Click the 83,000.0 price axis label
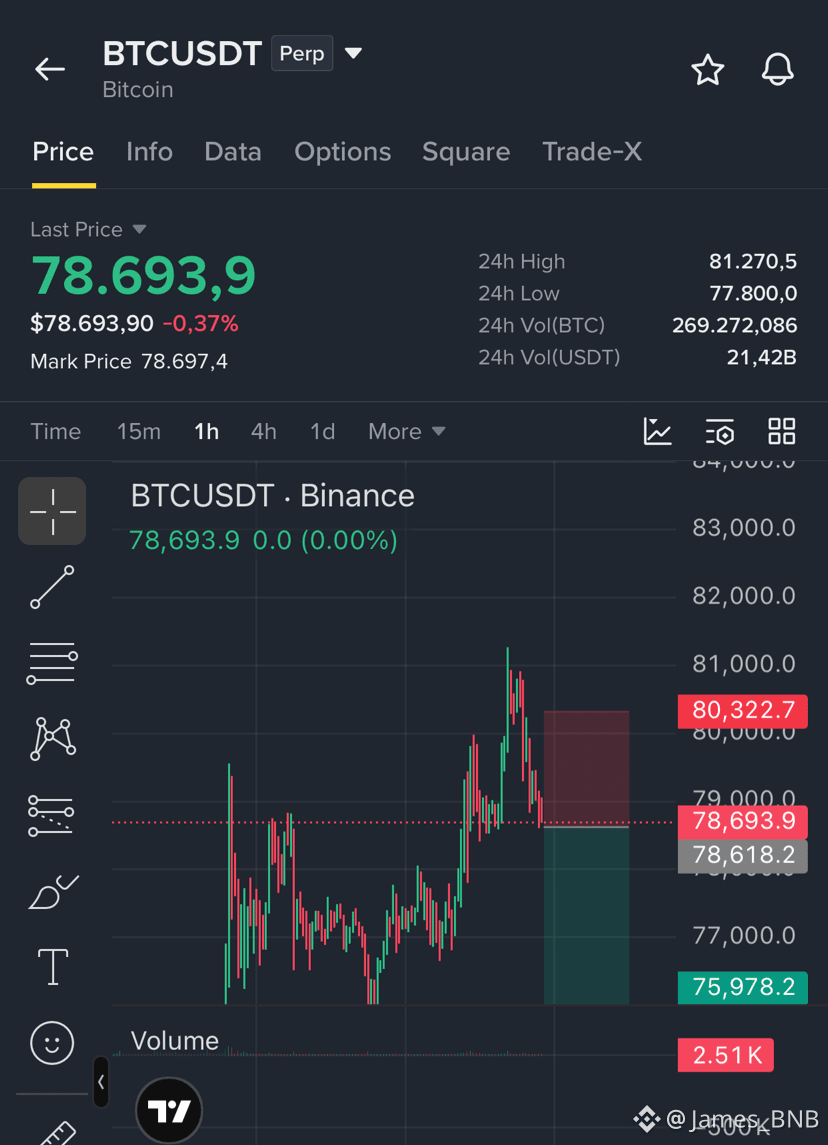This screenshot has height=1145, width=828. pyautogui.click(x=743, y=528)
